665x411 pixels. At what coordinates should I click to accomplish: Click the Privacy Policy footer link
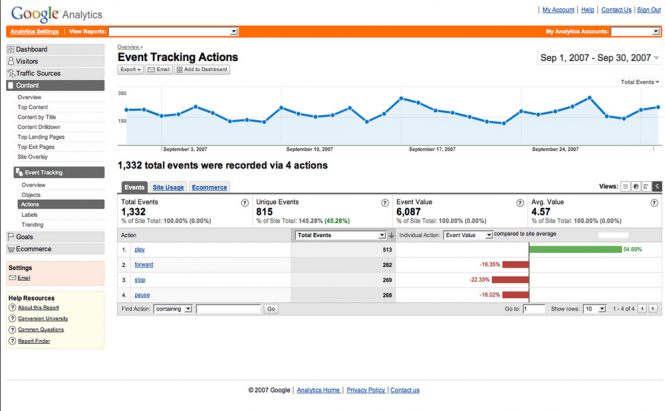tap(366, 390)
